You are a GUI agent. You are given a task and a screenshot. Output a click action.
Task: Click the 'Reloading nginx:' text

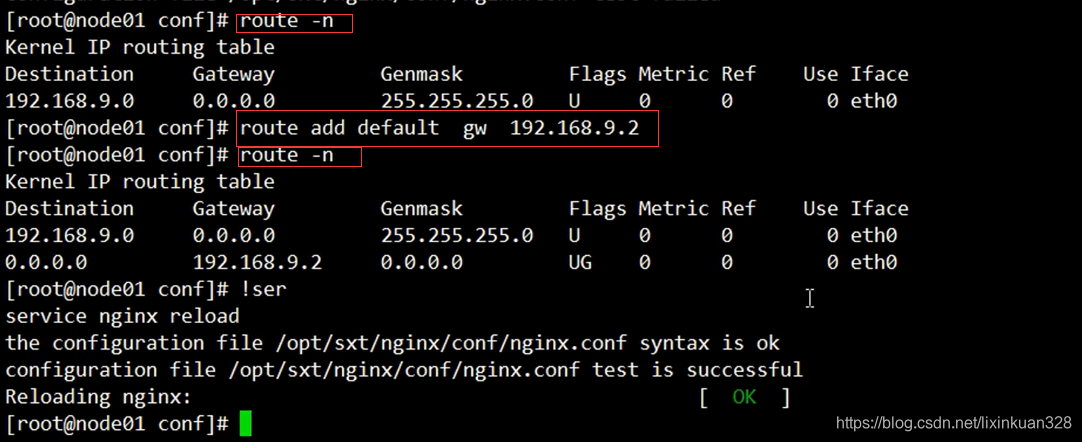pos(97,397)
